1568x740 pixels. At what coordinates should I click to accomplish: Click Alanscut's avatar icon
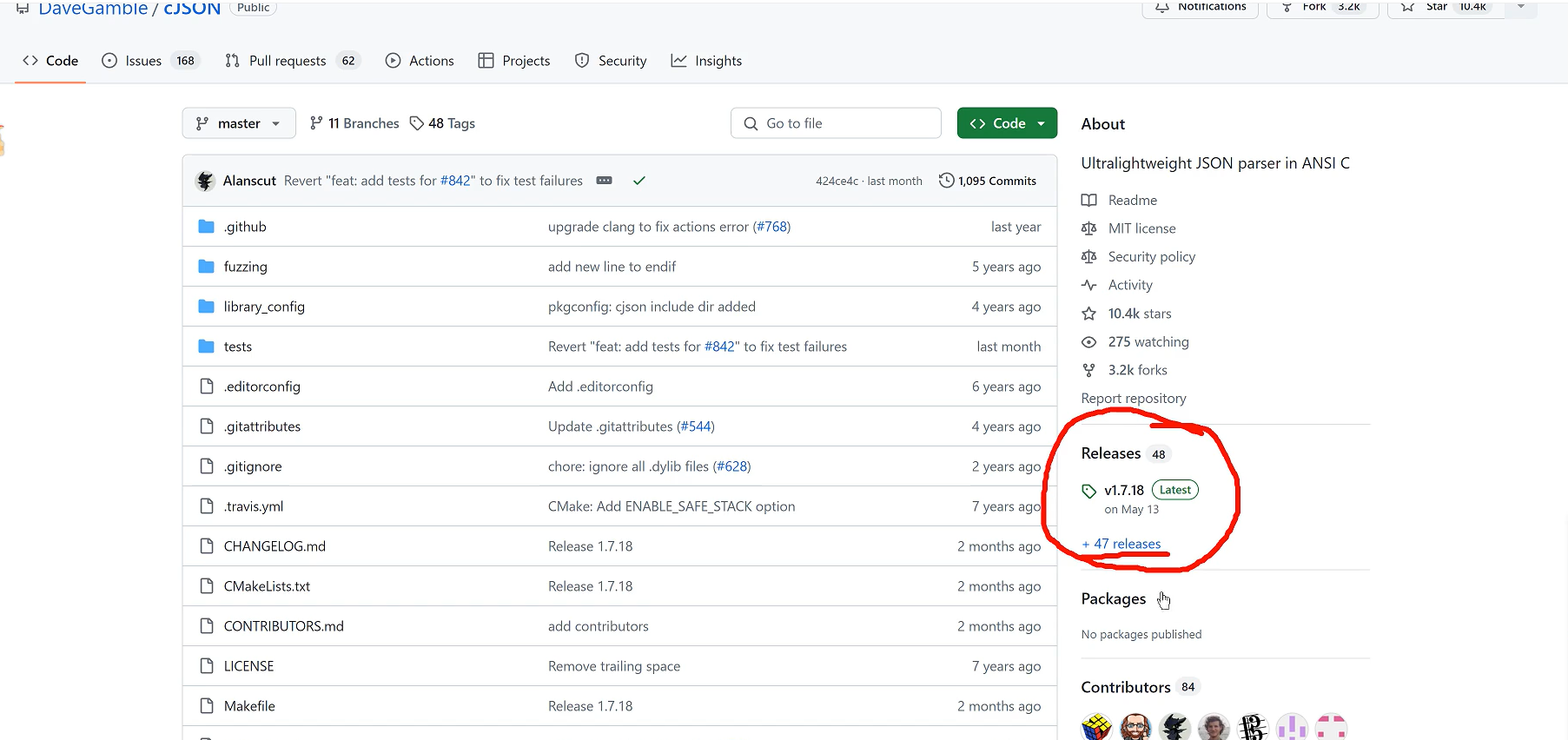206,181
